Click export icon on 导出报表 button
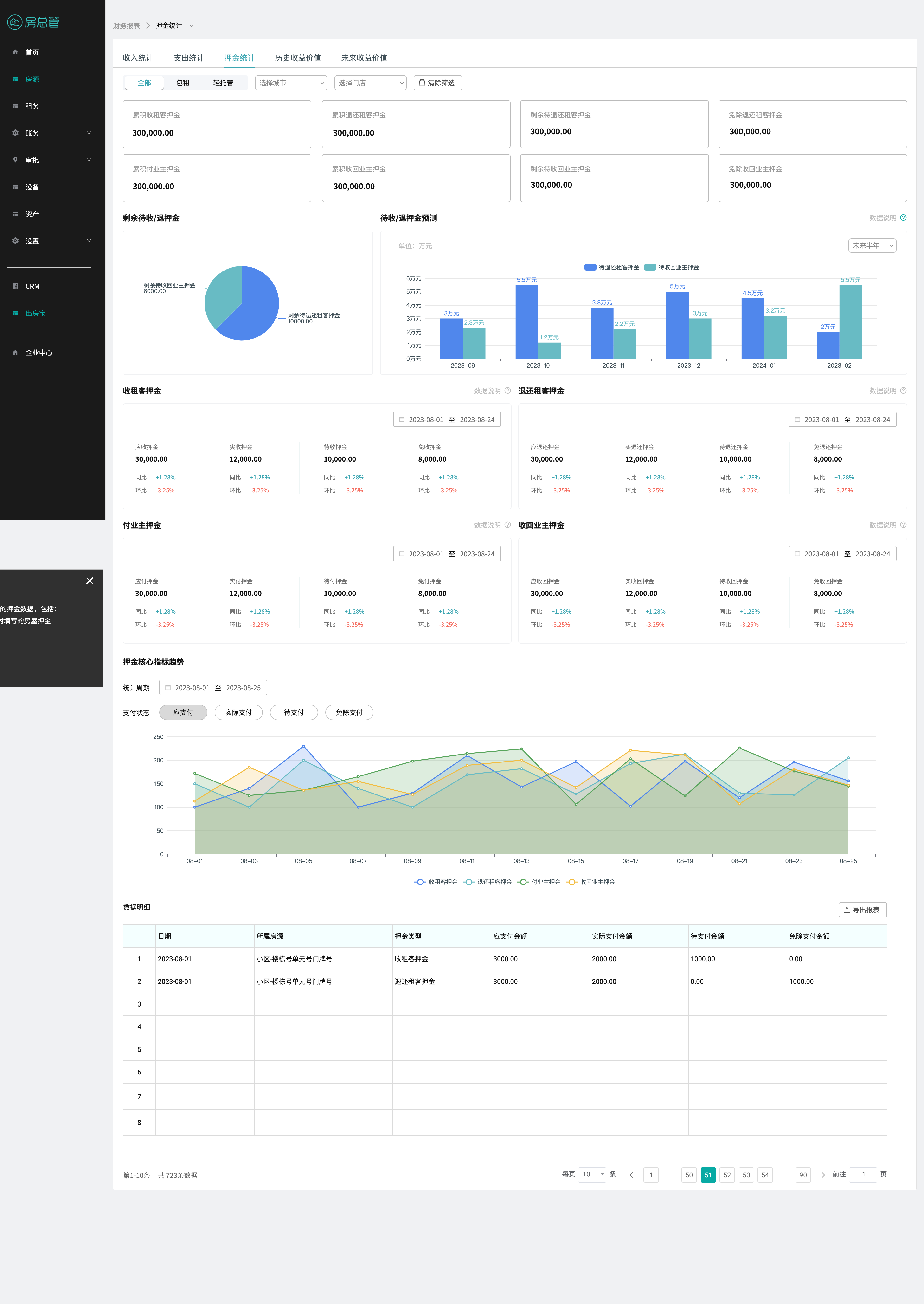The image size is (924, 1304). [847, 910]
